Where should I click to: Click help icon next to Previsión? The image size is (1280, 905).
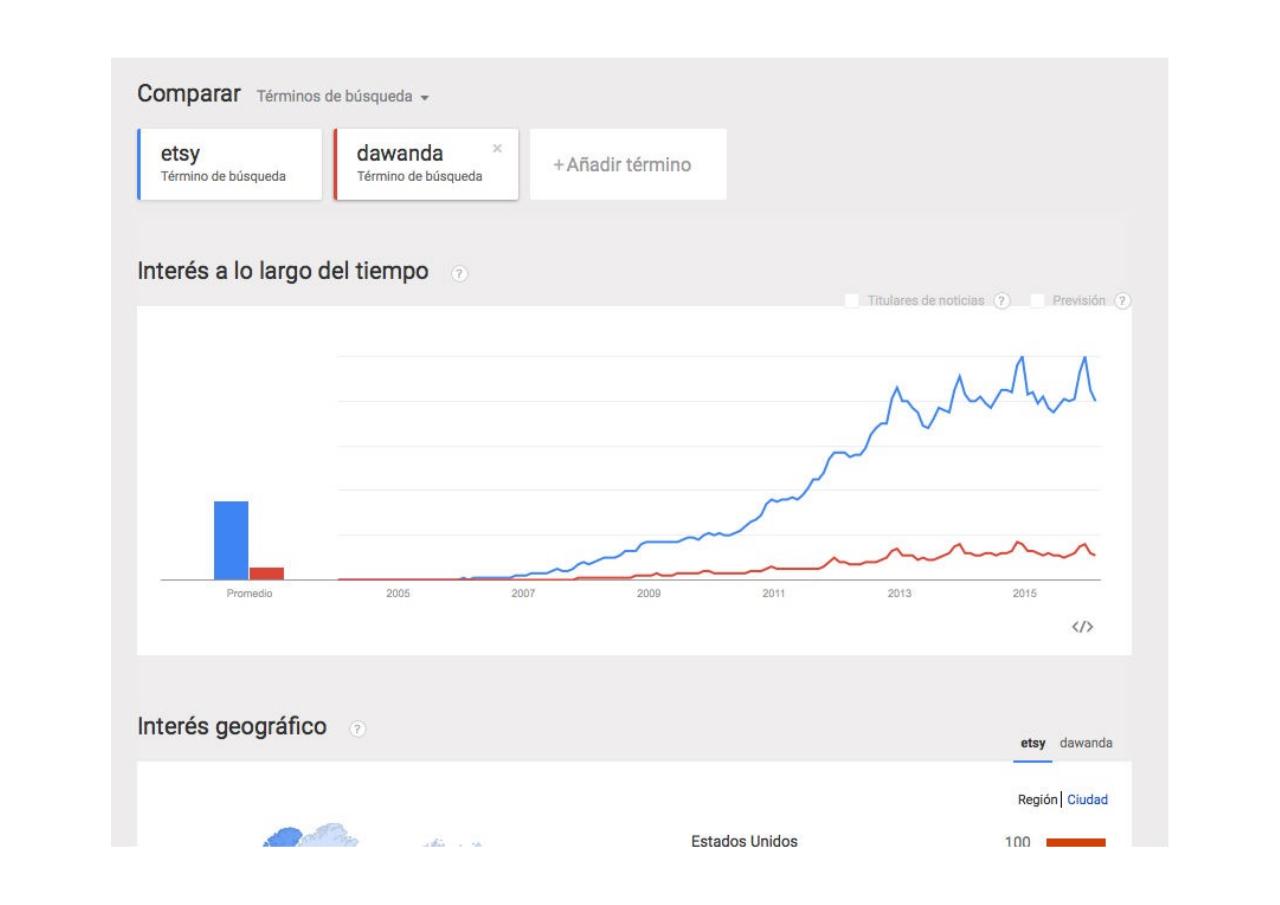[x=1123, y=300]
